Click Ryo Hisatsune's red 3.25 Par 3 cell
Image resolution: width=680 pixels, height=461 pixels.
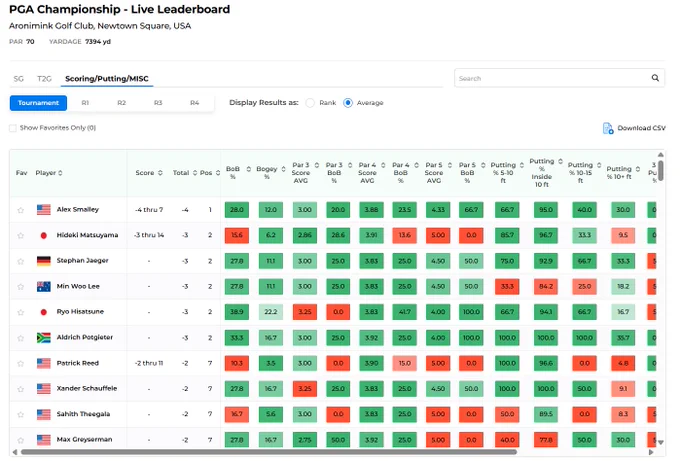[304, 312]
